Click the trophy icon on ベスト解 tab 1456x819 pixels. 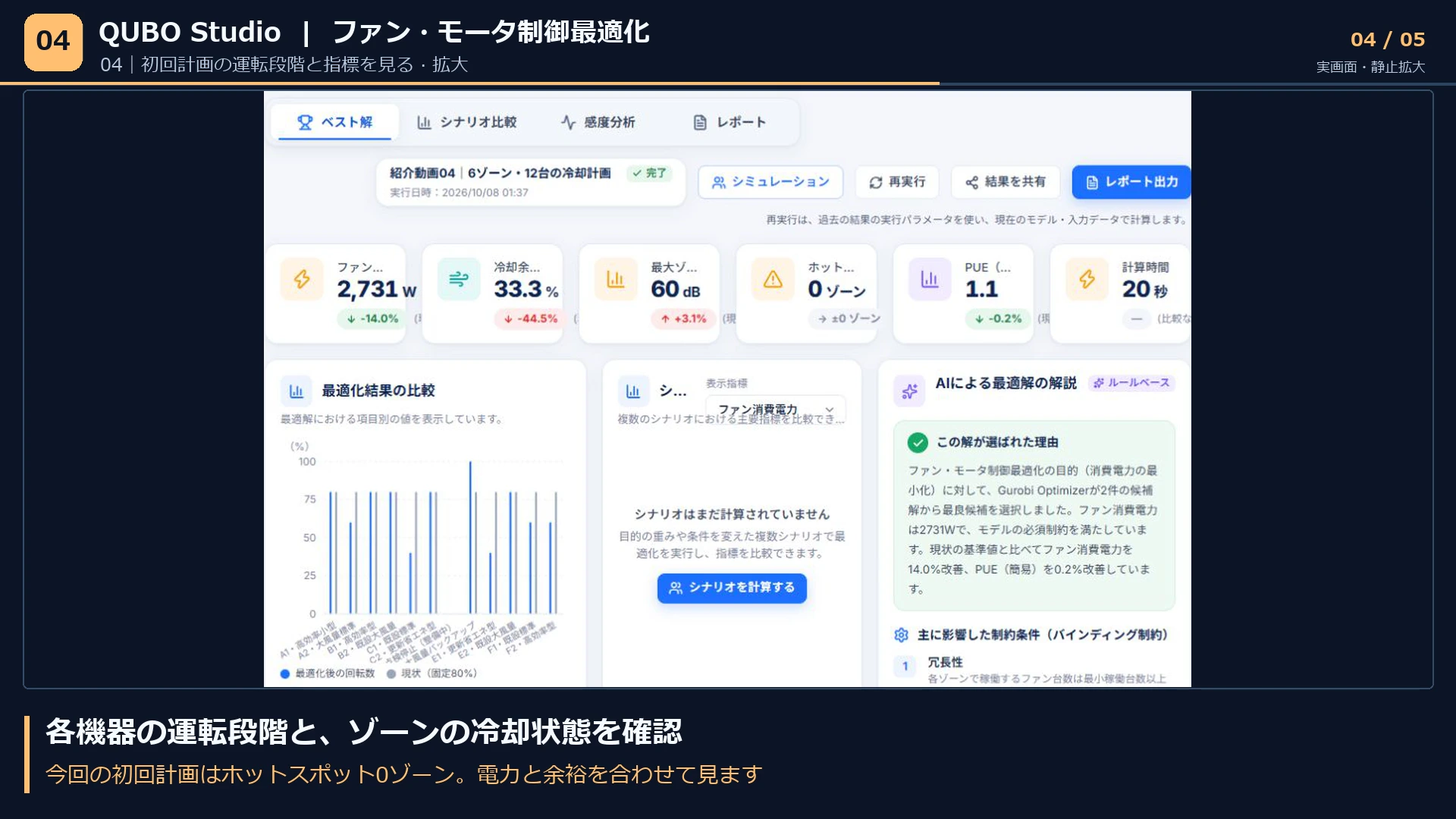(x=305, y=122)
